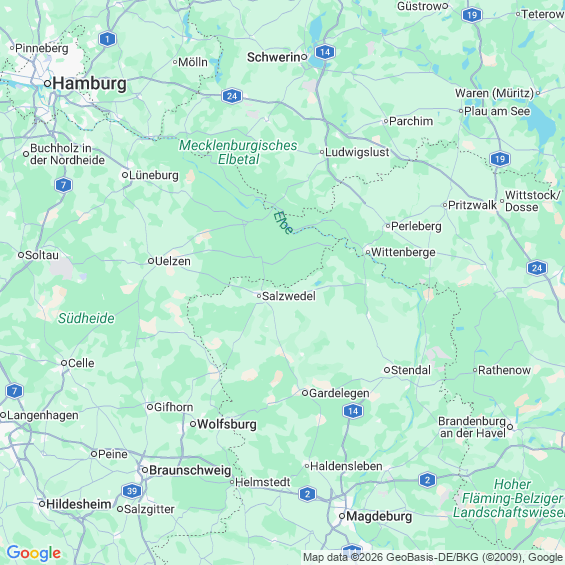This screenshot has height=565, width=565.
Task: Select the A19 shield near Wittstock/Dosse
Action: (x=500, y=159)
